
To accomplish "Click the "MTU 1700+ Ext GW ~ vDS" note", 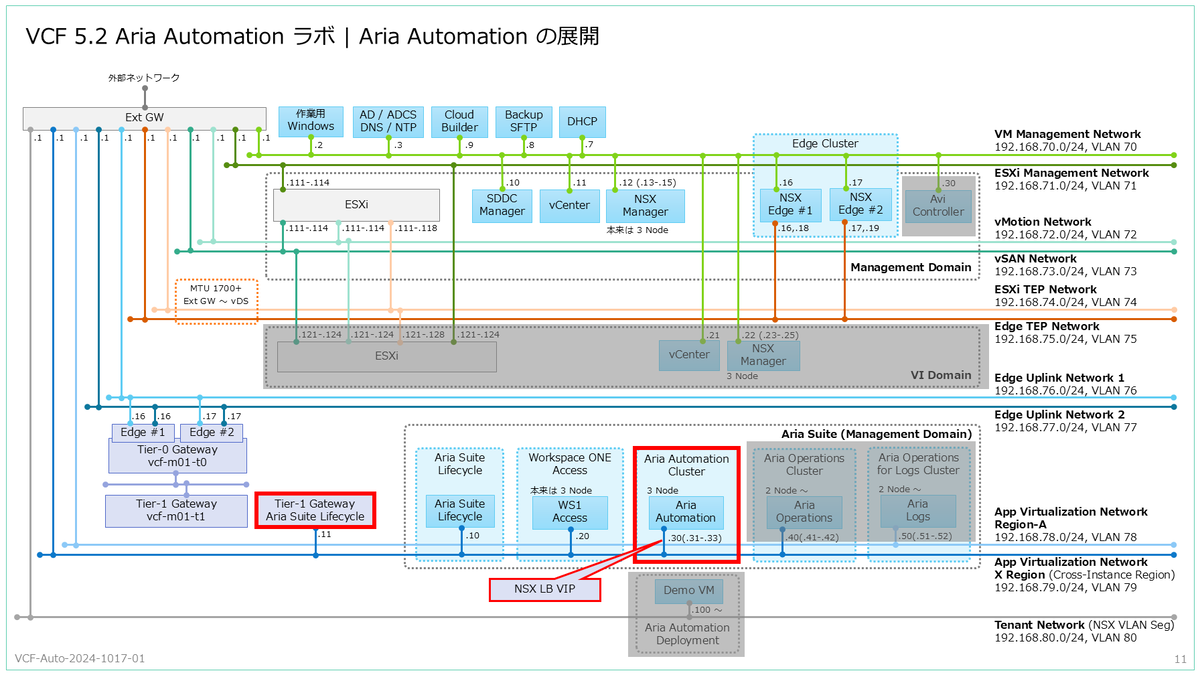I will tap(217, 301).
